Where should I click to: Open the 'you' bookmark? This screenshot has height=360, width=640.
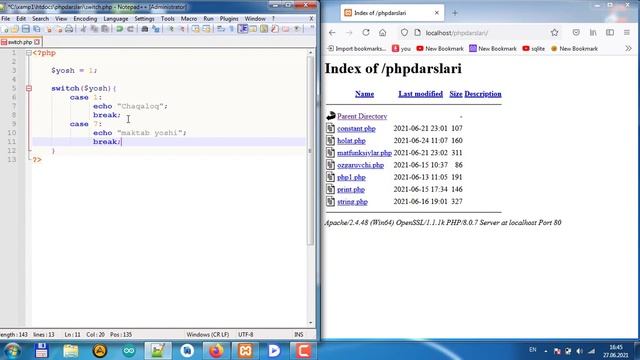(401, 49)
